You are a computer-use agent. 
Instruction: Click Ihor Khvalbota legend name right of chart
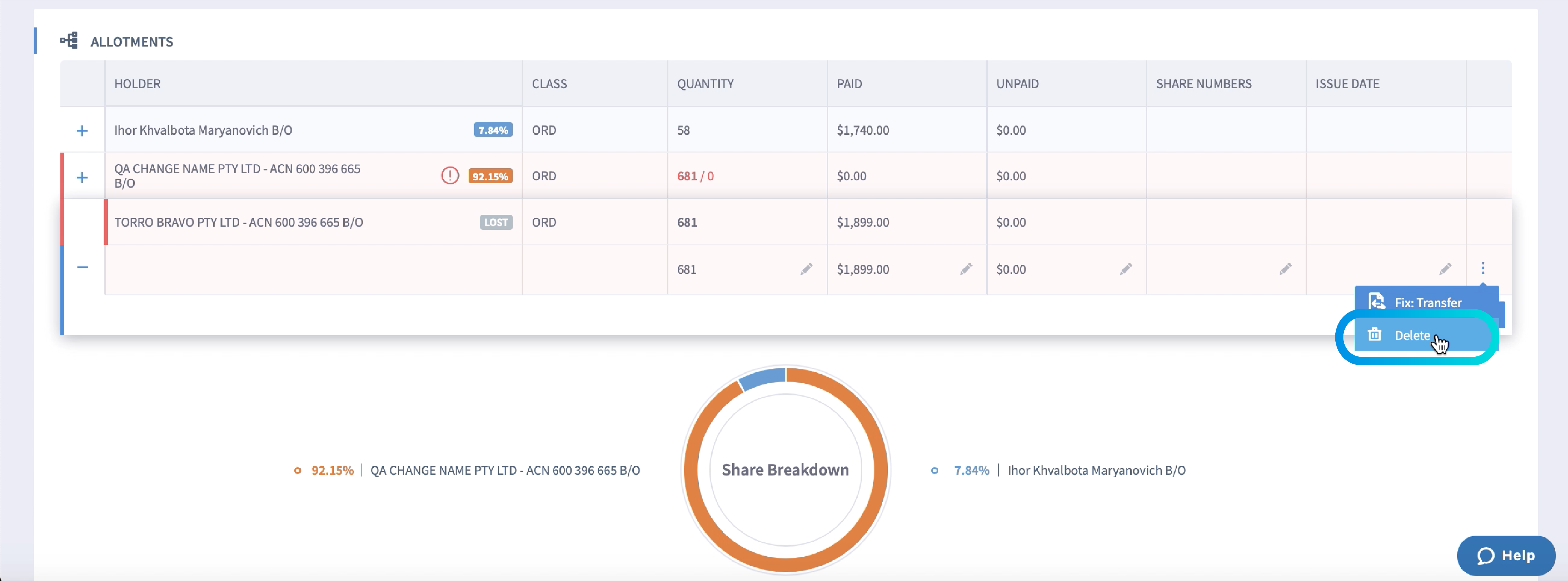(x=1096, y=470)
